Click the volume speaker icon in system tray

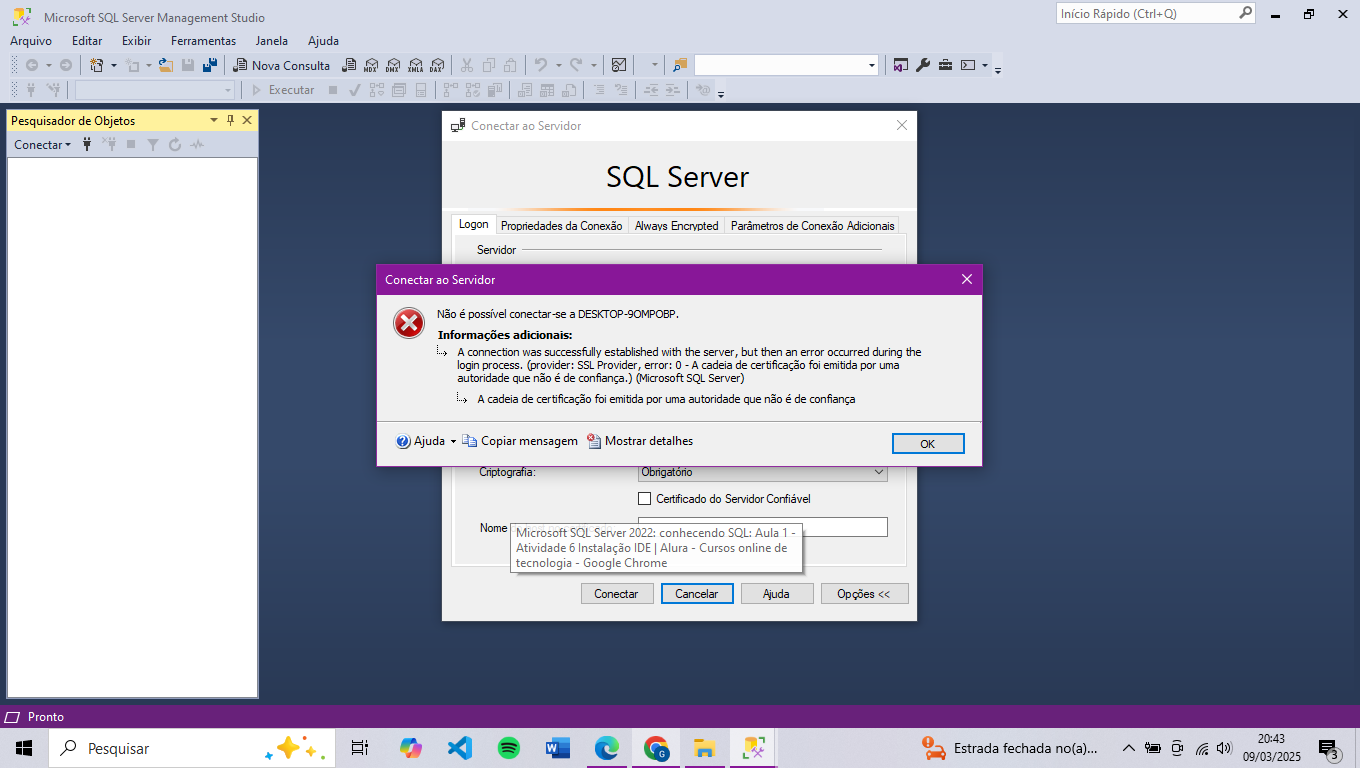coord(1224,748)
